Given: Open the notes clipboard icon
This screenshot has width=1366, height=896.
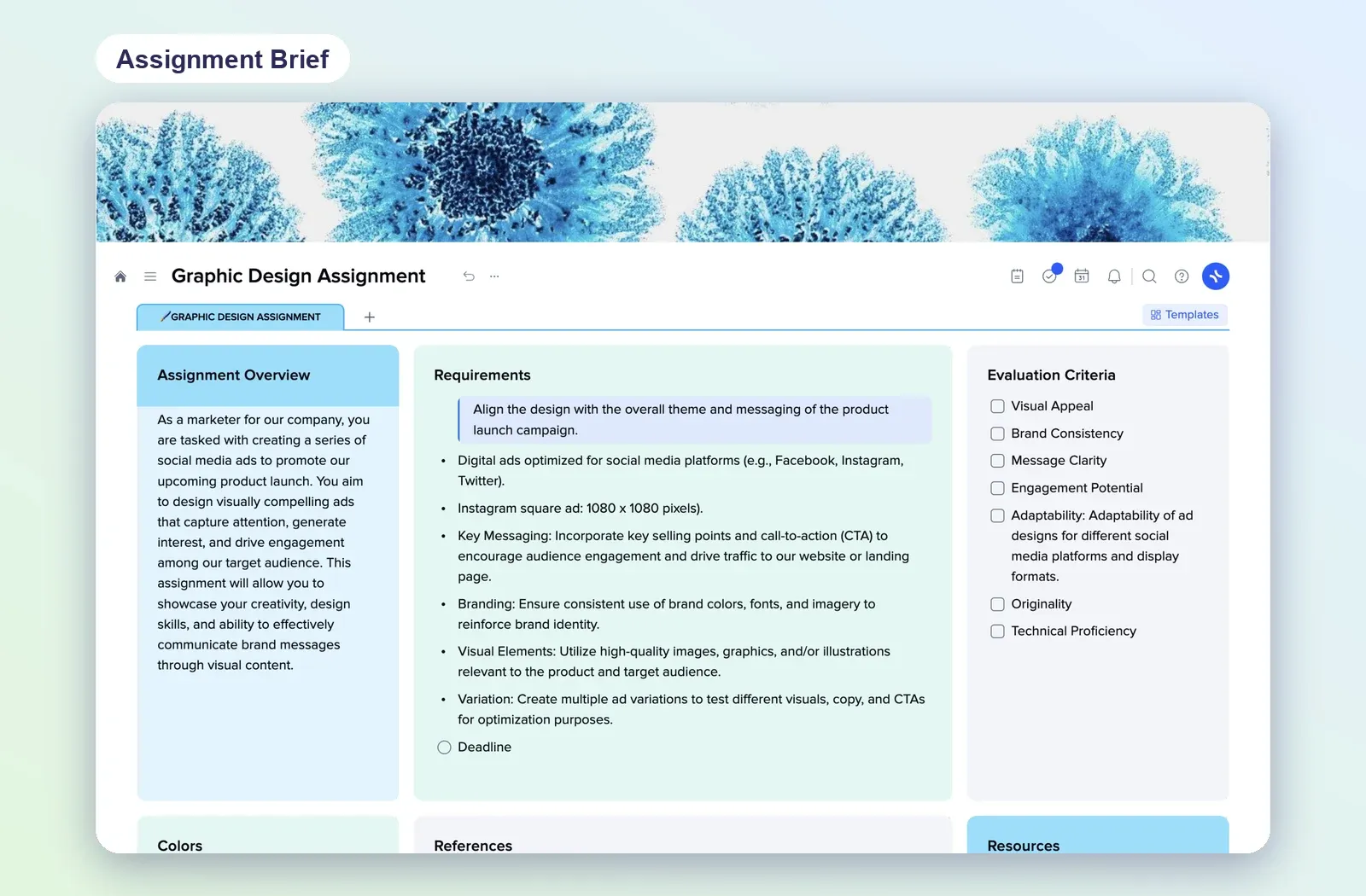Looking at the screenshot, I should [x=1017, y=276].
